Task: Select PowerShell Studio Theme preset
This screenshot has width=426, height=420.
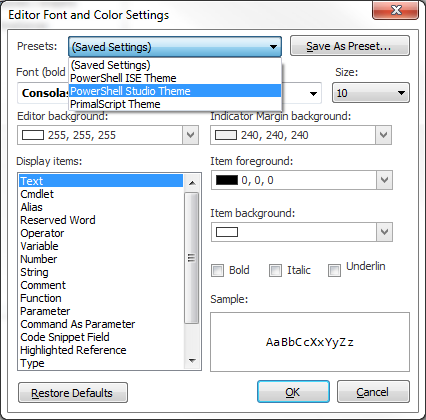Action: [x=175, y=91]
